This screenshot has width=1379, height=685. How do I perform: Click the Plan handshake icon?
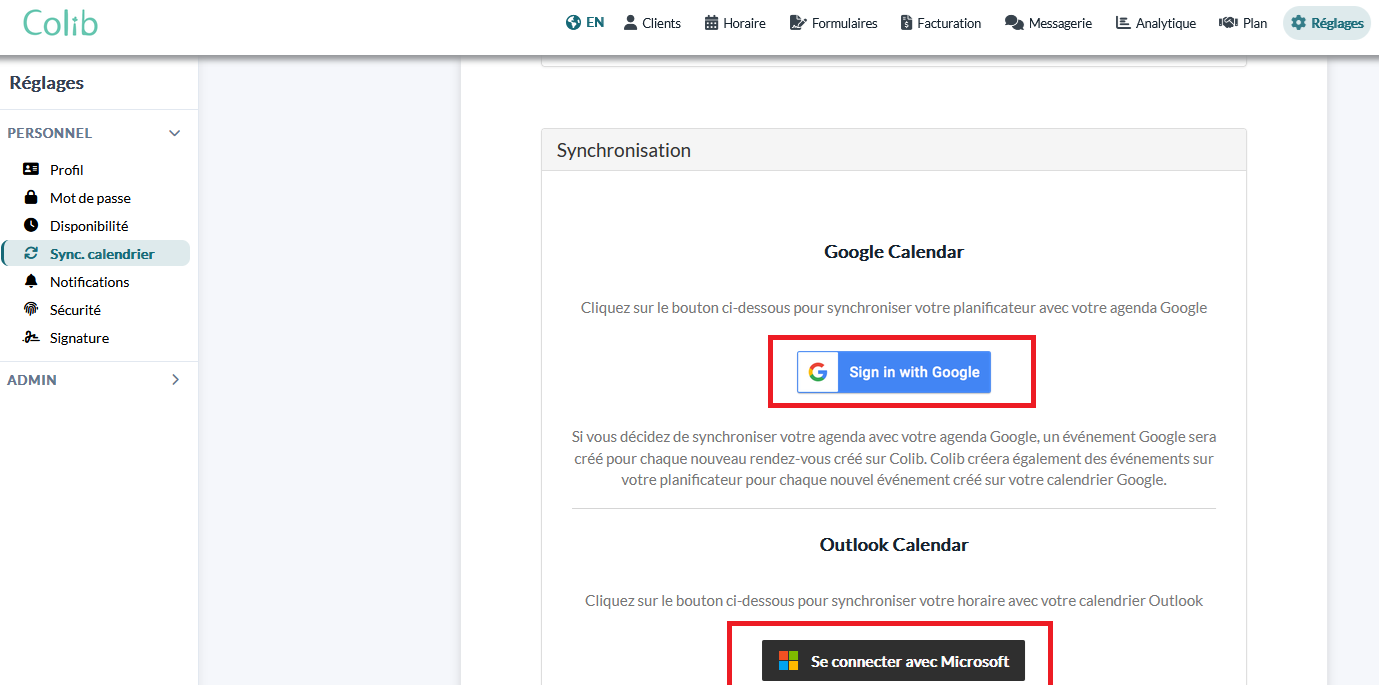coord(1228,22)
